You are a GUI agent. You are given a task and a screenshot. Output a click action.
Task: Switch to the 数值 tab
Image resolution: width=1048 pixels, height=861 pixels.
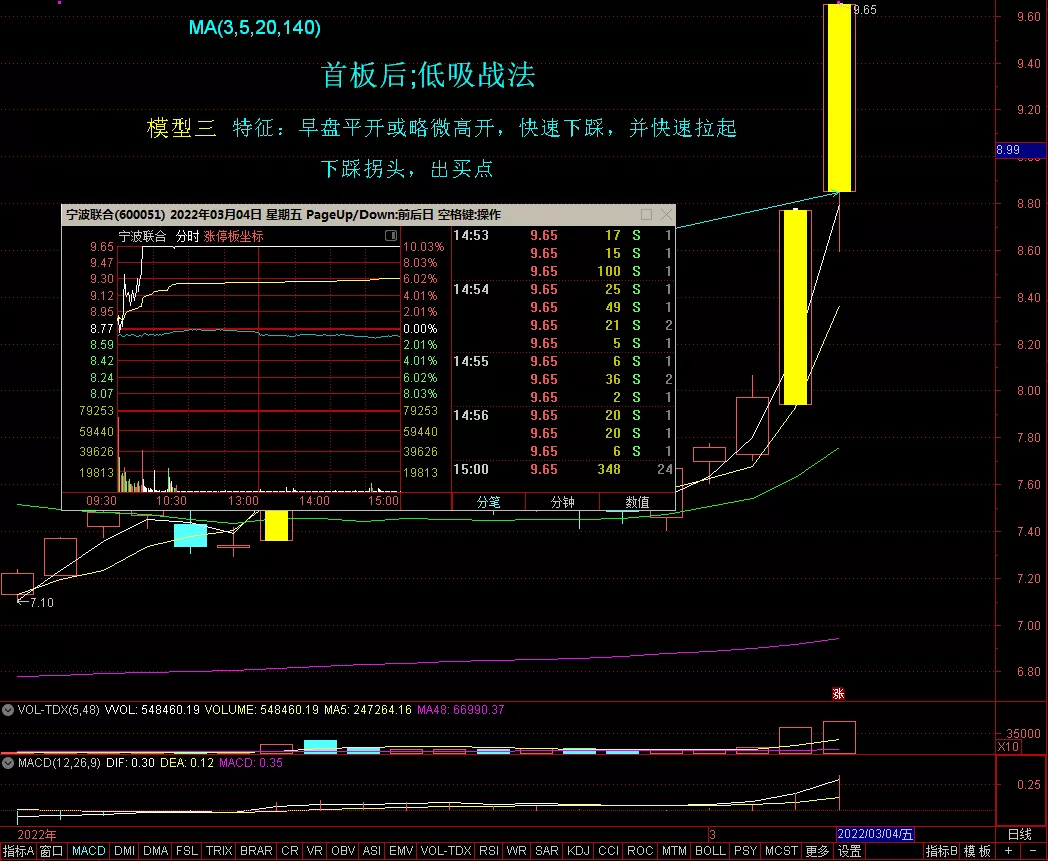pos(637,502)
